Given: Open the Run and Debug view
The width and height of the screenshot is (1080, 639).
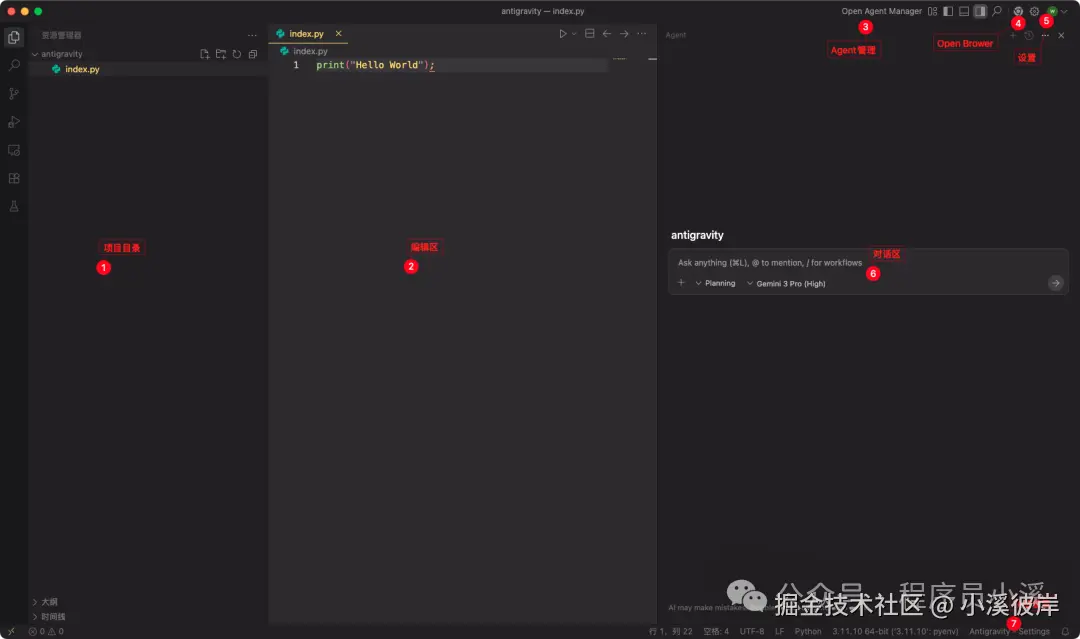Looking at the screenshot, I should pos(14,122).
